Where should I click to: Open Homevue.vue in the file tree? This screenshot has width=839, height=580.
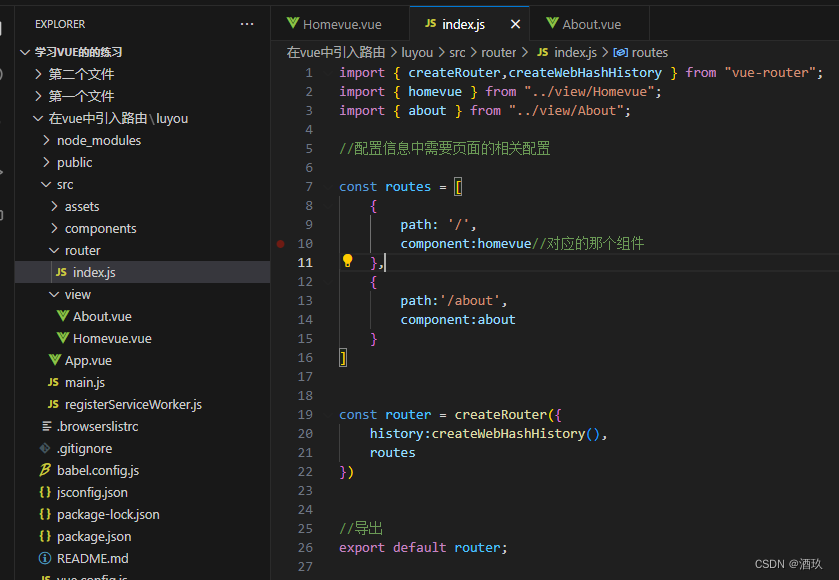tap(142, 338)
